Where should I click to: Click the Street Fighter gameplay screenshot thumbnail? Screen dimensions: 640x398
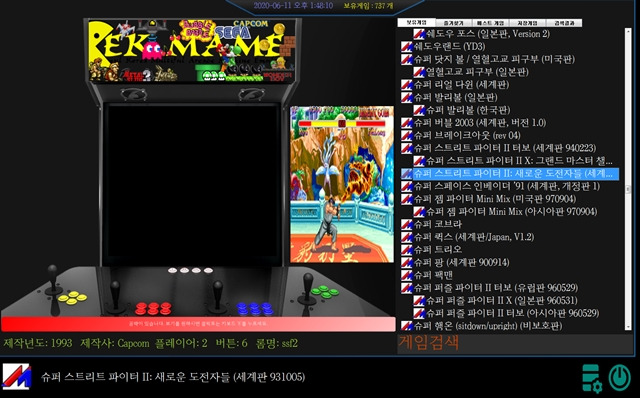pyautogui.click(x=342, y=184)
